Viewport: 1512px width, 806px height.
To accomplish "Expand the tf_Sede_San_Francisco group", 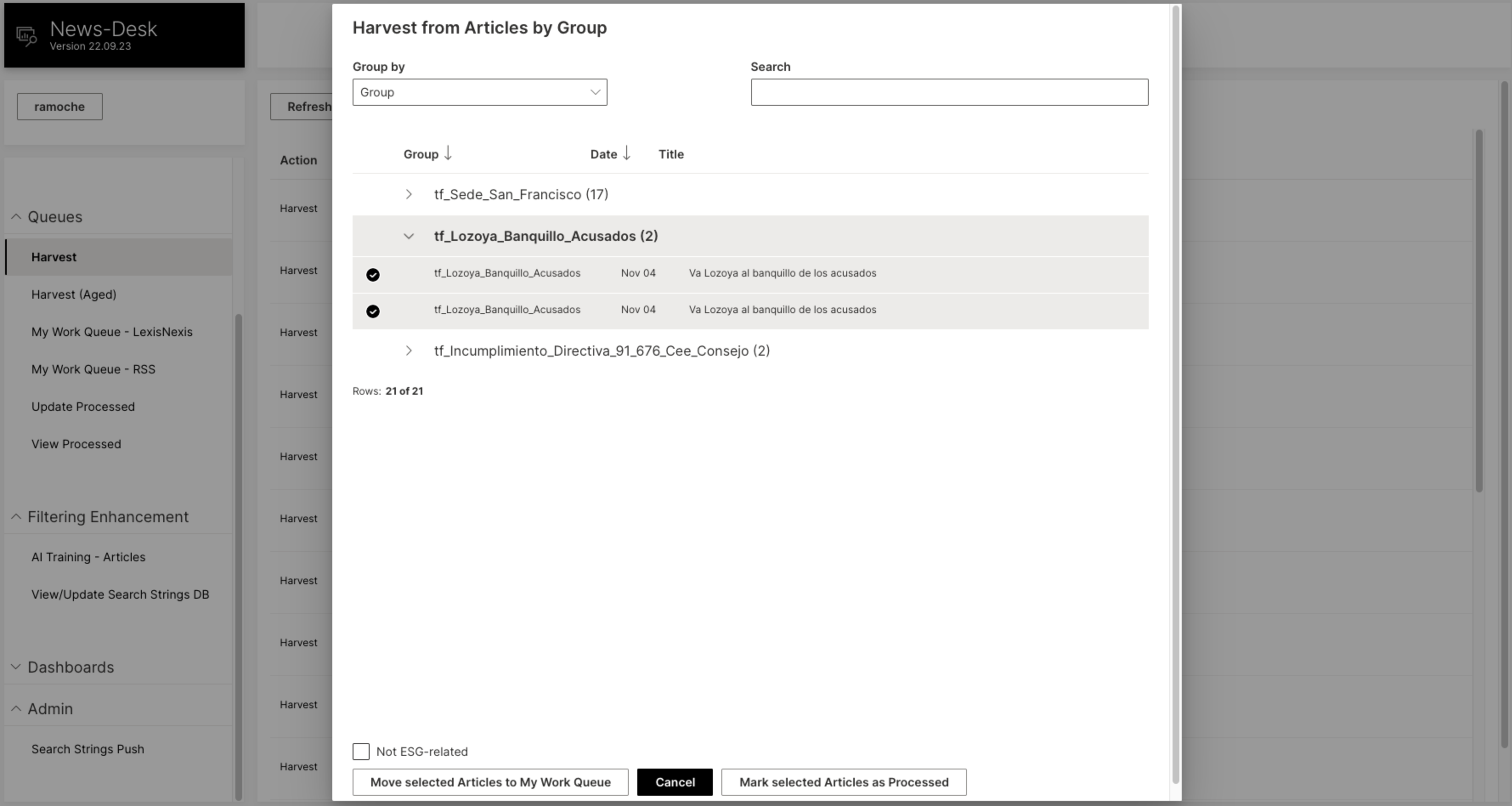I will coord(409,194).
